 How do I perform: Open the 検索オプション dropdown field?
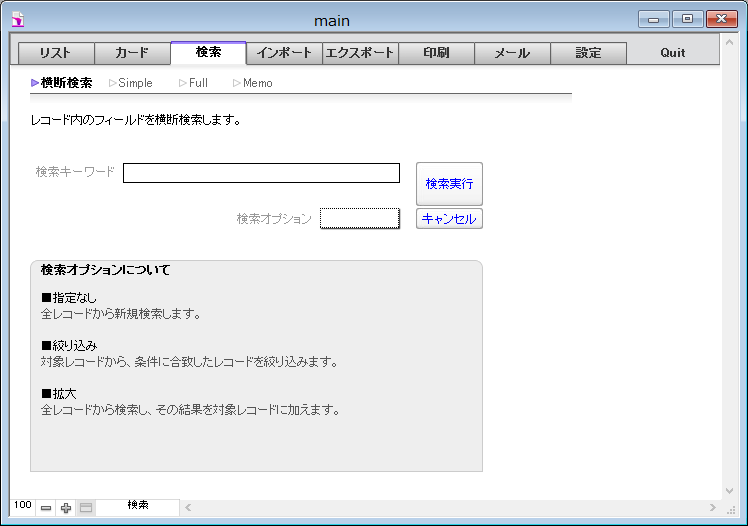360,218
